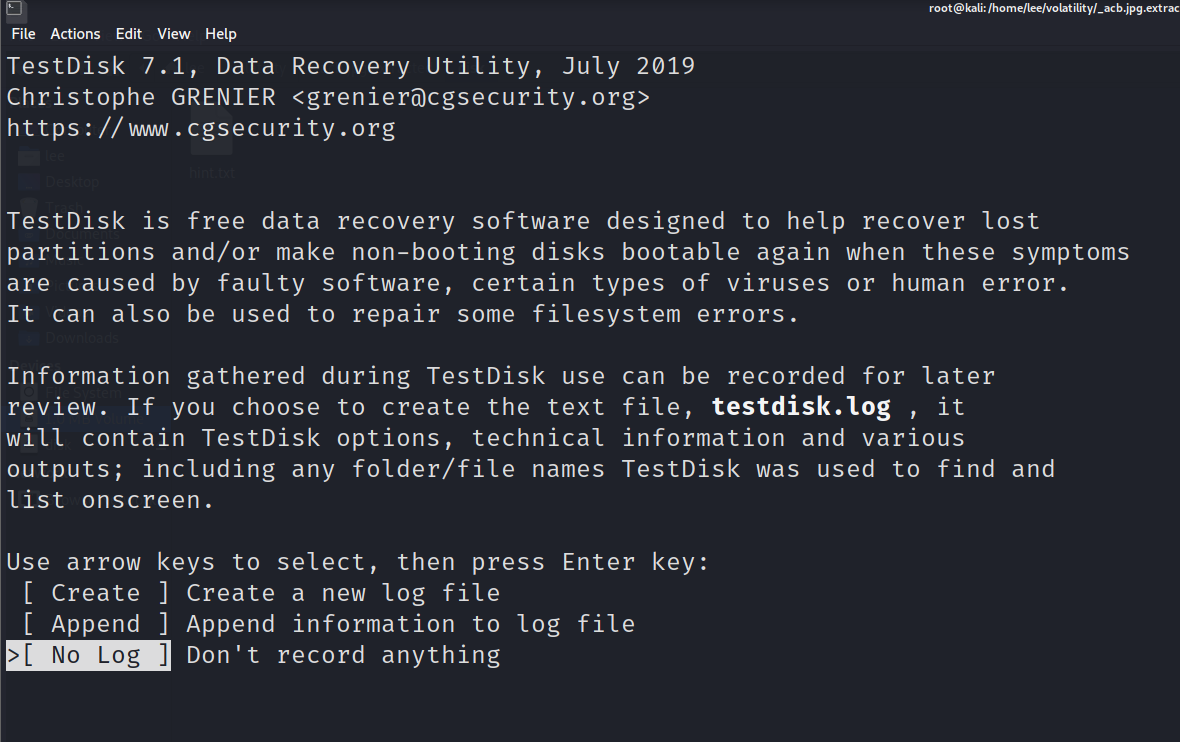Select the [ Create ] log option
Screen dimensions: 1180x742
point(95,593)
